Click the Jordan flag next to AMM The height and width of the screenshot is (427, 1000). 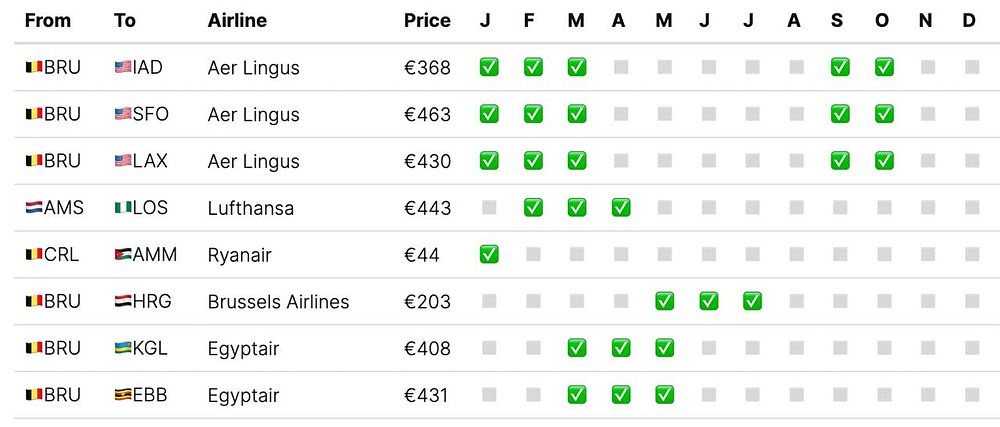123,255
